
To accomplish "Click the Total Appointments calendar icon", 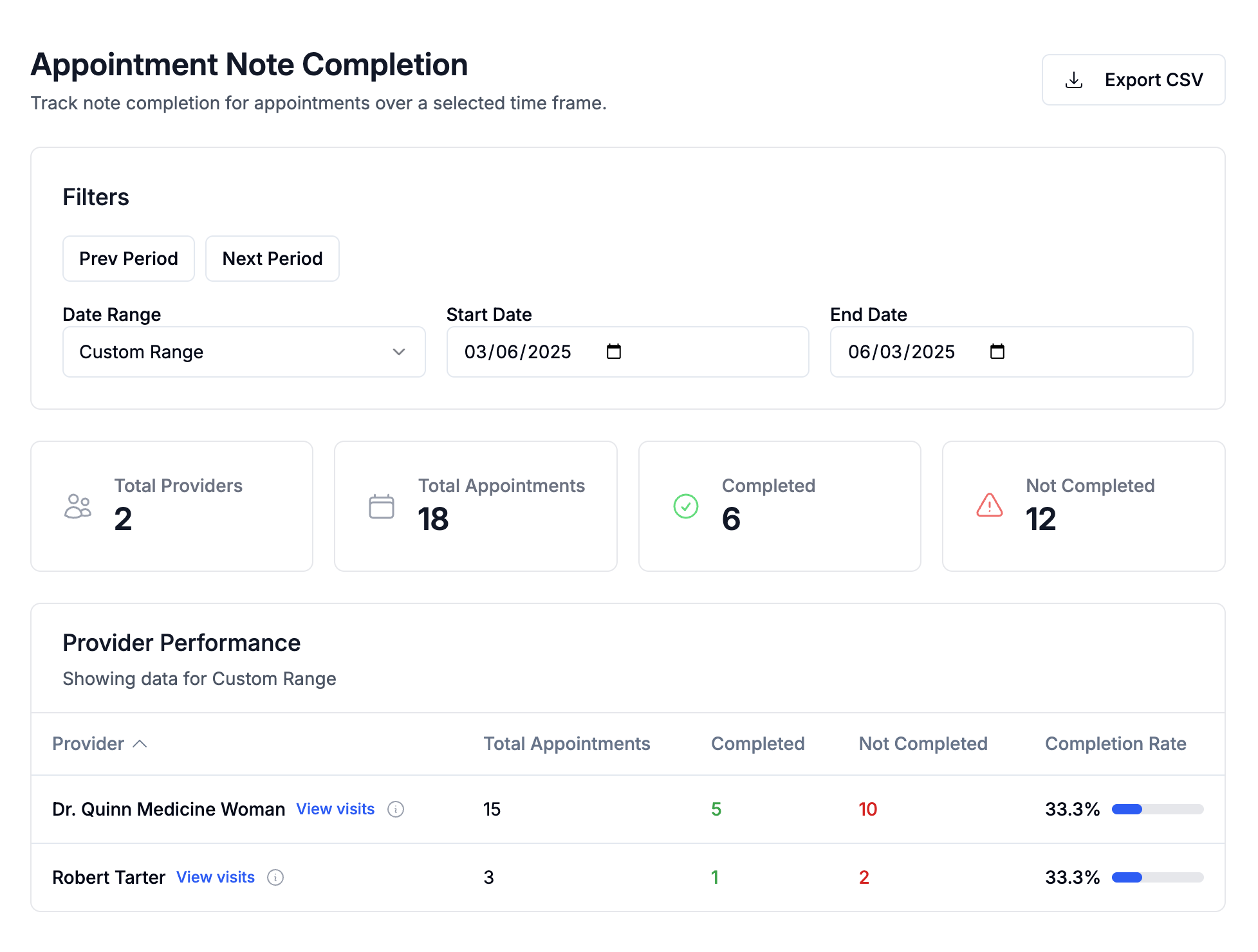I will (381, 506).
